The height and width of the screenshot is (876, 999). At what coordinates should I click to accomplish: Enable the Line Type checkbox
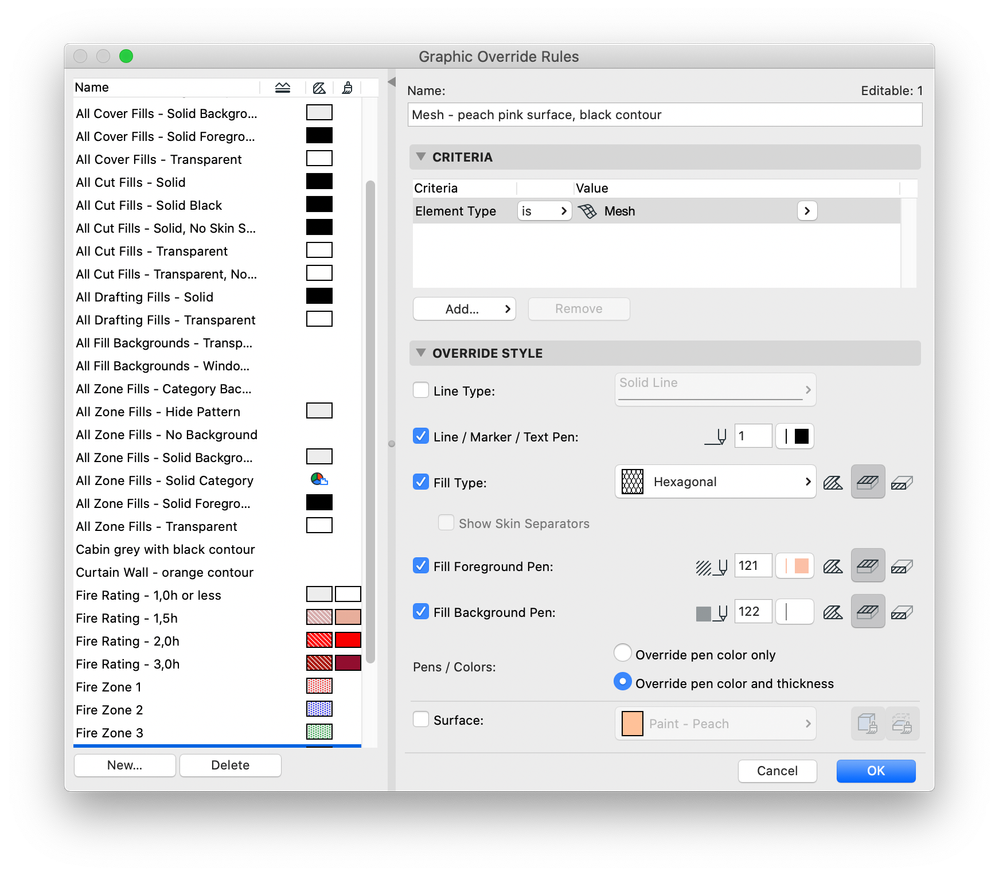click(x=420, y=390)
